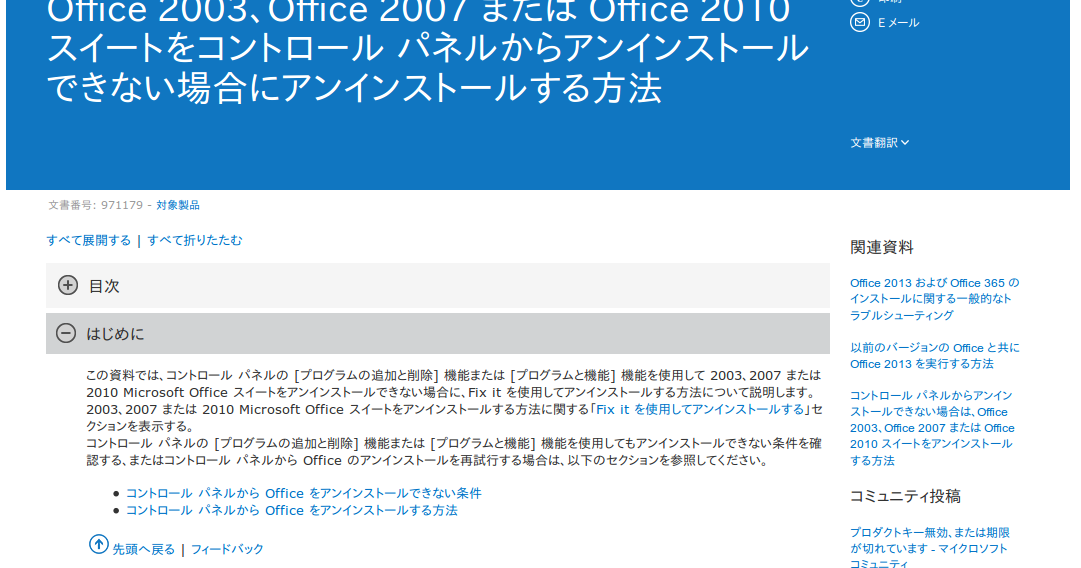Collapse the はじめに section minus icon
Image resolution: width=1081 pixels, height=568 pixels.
coord(66,334)
